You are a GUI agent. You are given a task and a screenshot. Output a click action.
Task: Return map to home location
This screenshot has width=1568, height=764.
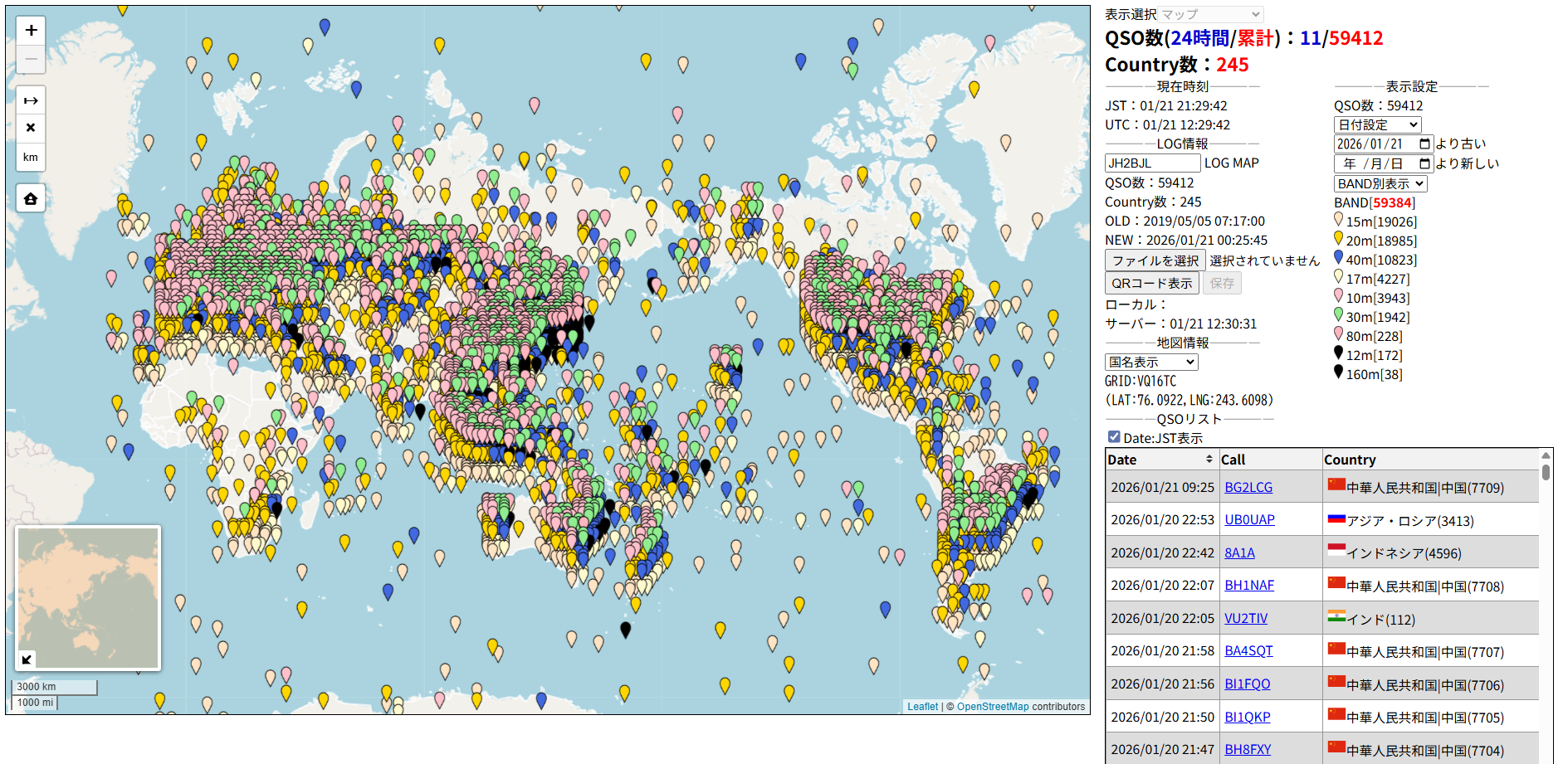tap(31, 199)
